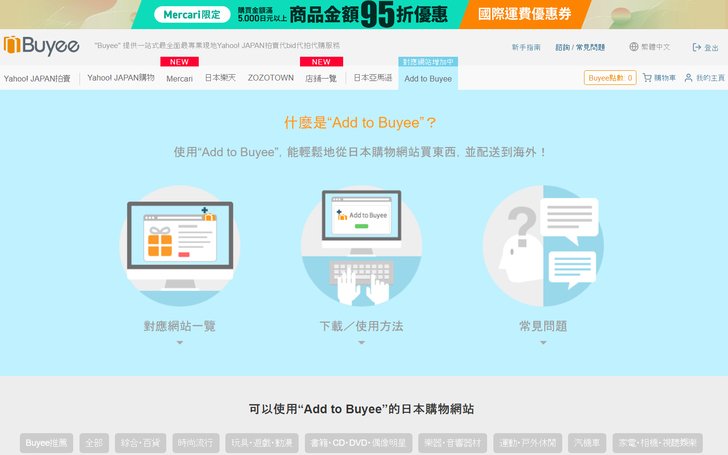728x455 pixels.
Task: Click the Buyee logo
Action: 41,46
